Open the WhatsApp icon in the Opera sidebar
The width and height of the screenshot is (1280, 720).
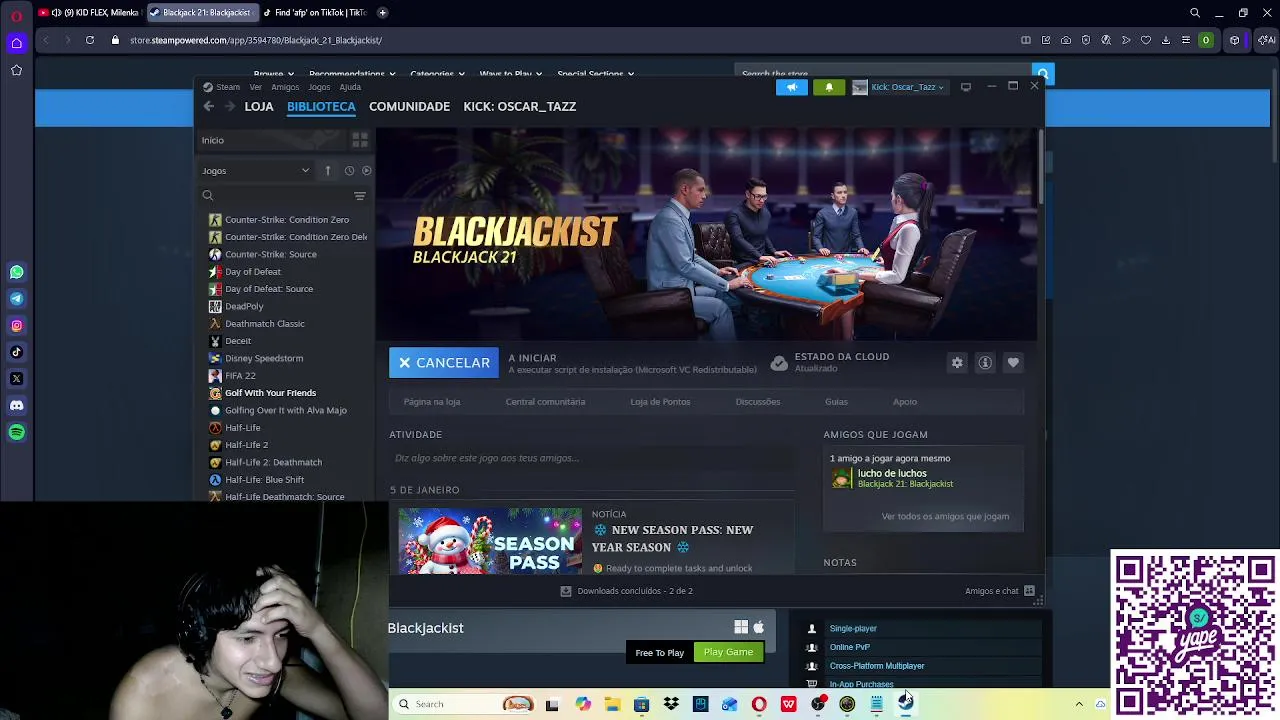click(16, 272)
